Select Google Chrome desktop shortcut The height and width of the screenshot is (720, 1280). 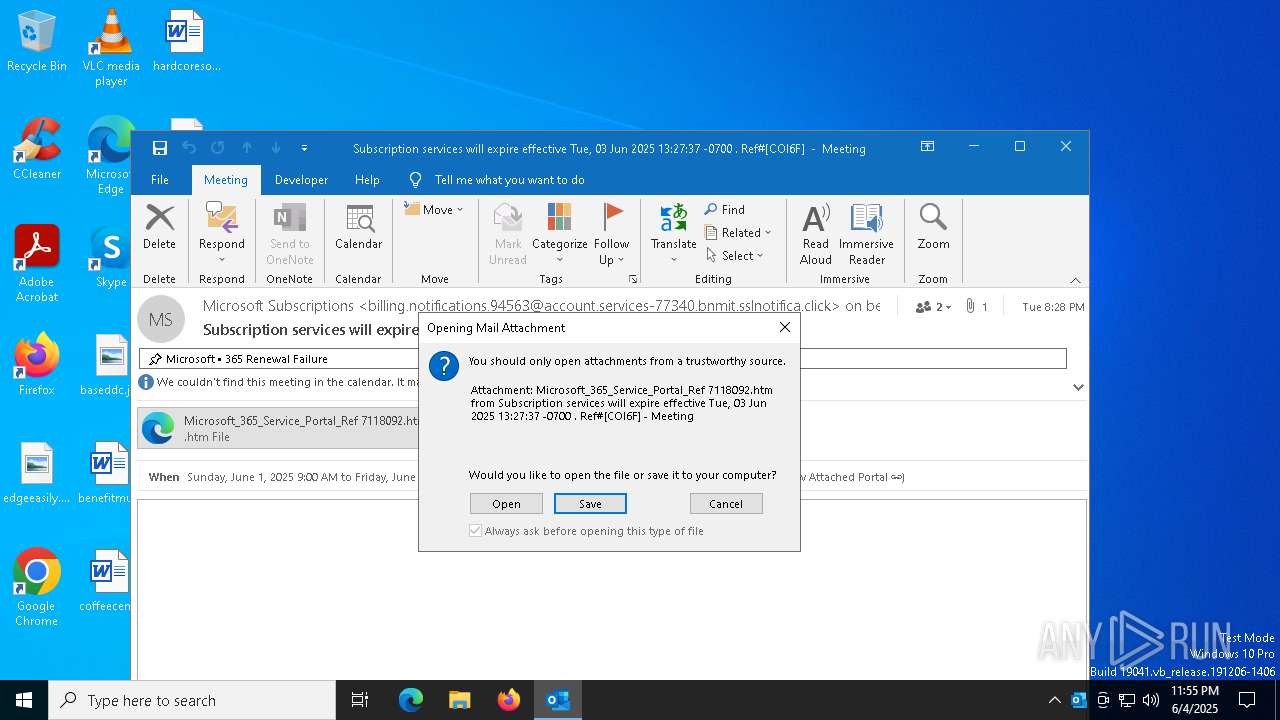(x=37, y=587)
